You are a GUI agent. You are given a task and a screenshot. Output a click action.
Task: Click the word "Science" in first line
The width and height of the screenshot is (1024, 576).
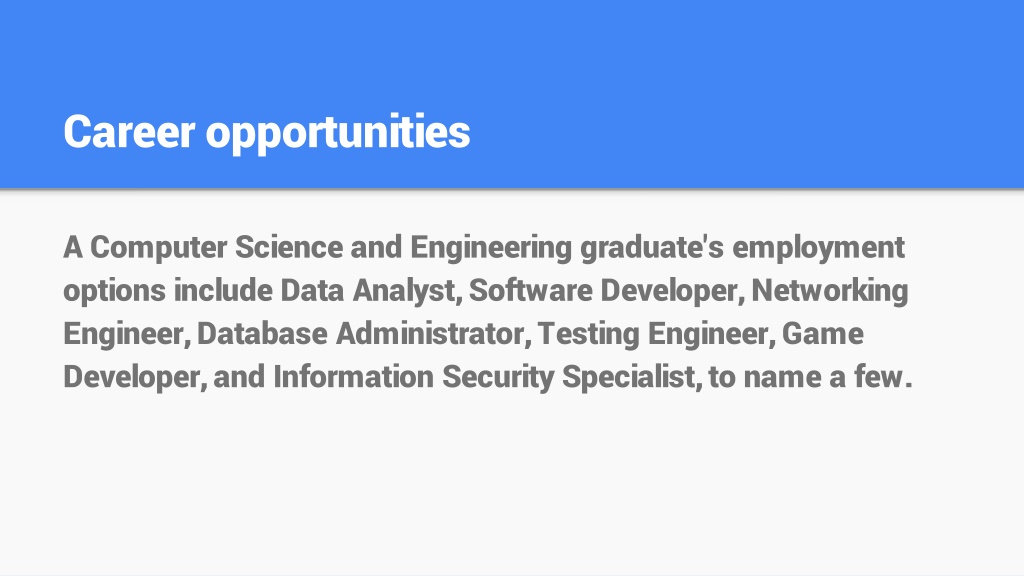tap(289, 247)
